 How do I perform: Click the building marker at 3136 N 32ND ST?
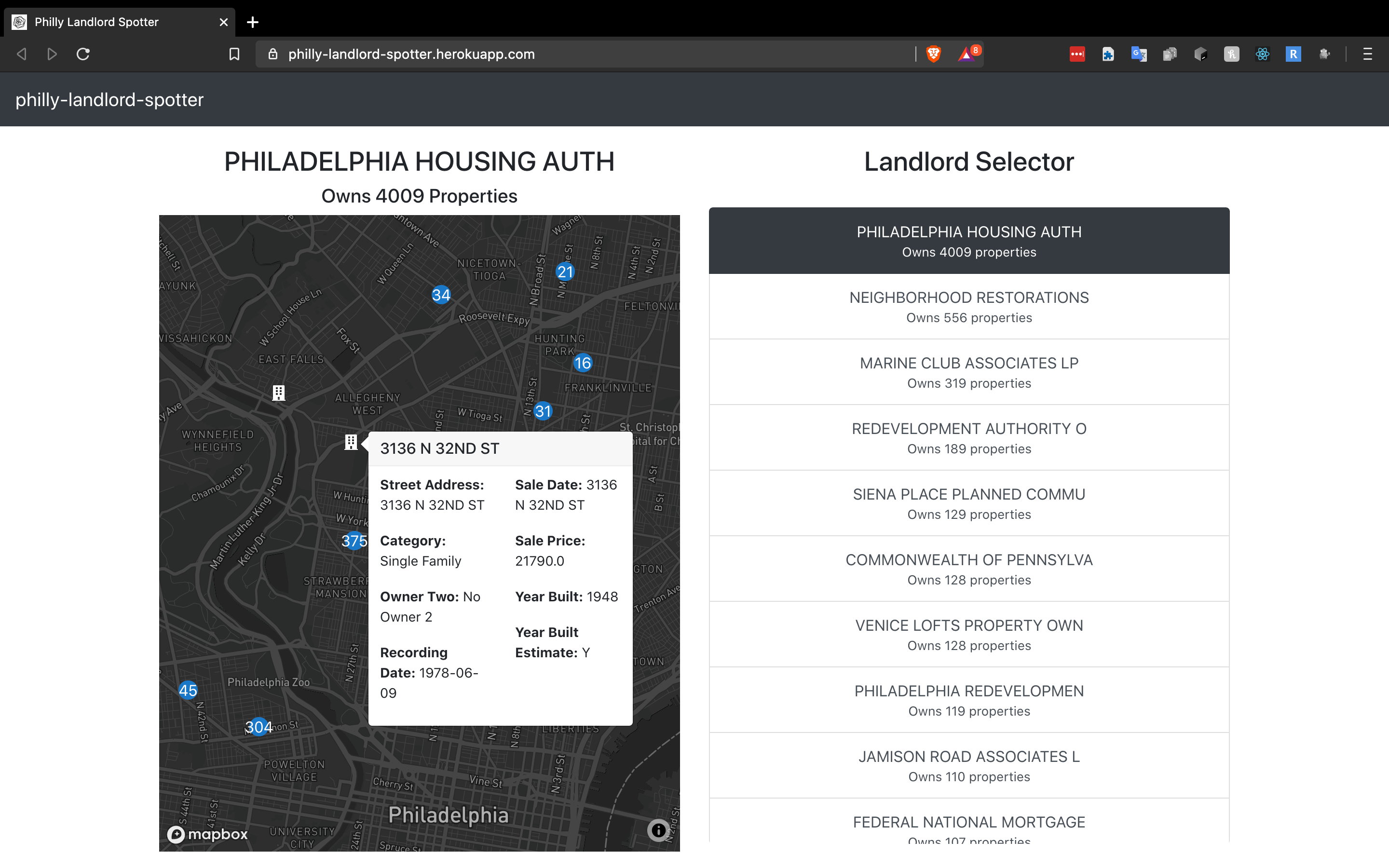coord(351,442)
